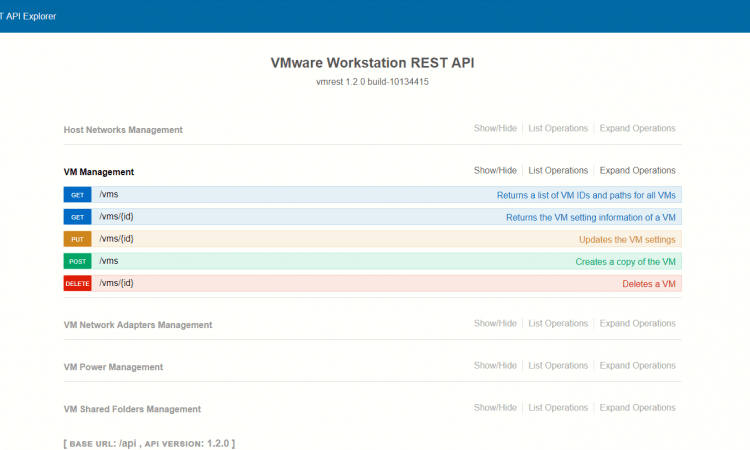Click Show/Hide for VM Network Adapters Management
This screenshot has width=750, height=450.
495,323
